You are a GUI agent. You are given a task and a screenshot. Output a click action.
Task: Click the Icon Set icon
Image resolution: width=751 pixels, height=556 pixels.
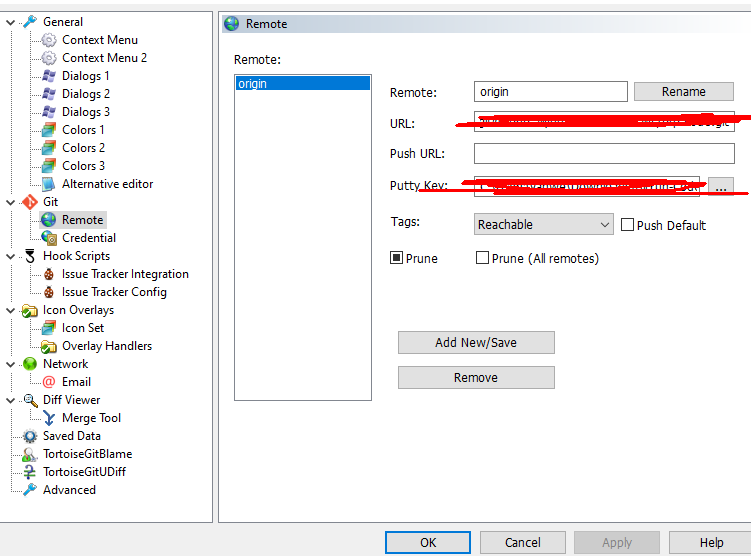click(x=49, y=328)
